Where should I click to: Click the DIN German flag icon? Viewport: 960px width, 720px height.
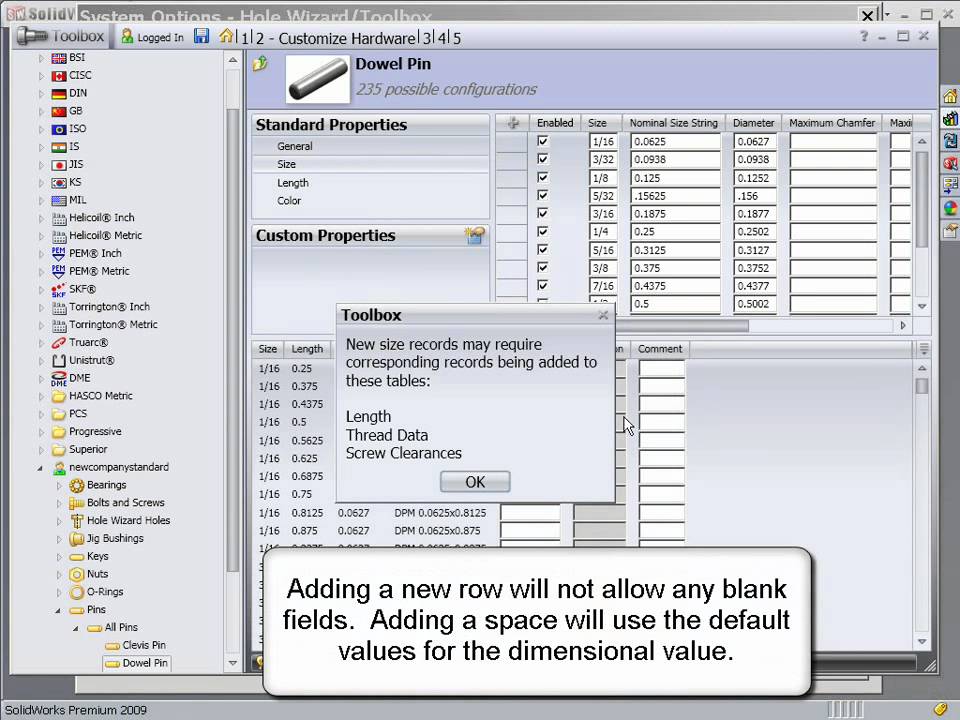[x=59, y=94]
